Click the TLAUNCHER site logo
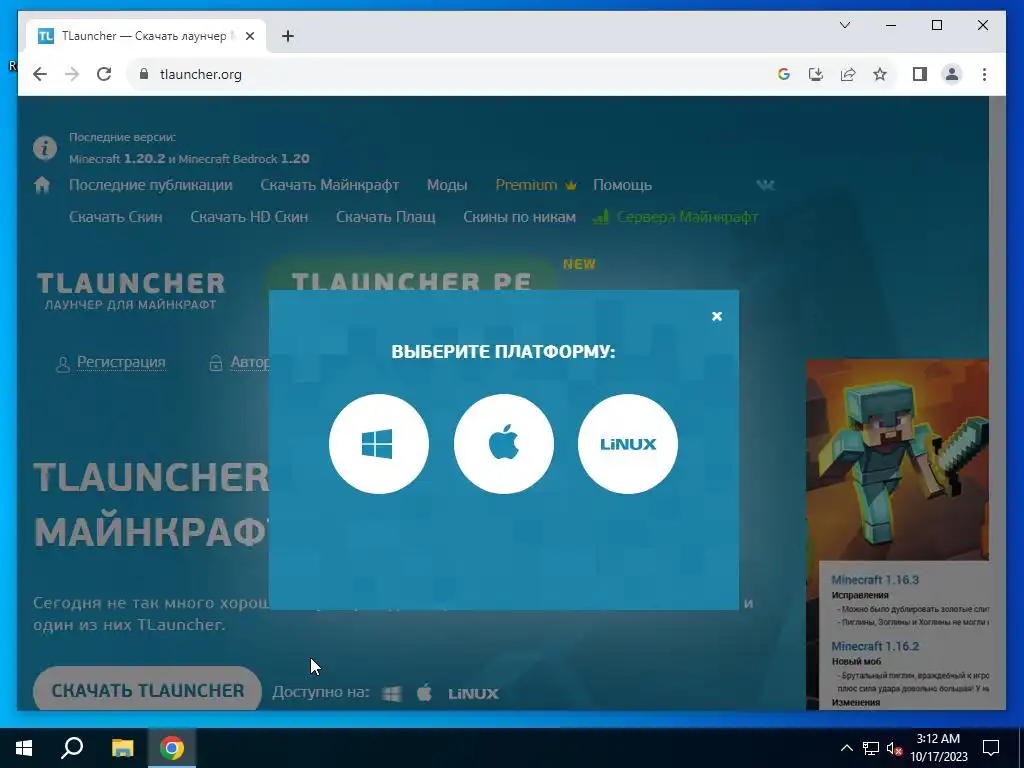The width and height of the screenshot is (1024, 768). [x=131, y=291]
